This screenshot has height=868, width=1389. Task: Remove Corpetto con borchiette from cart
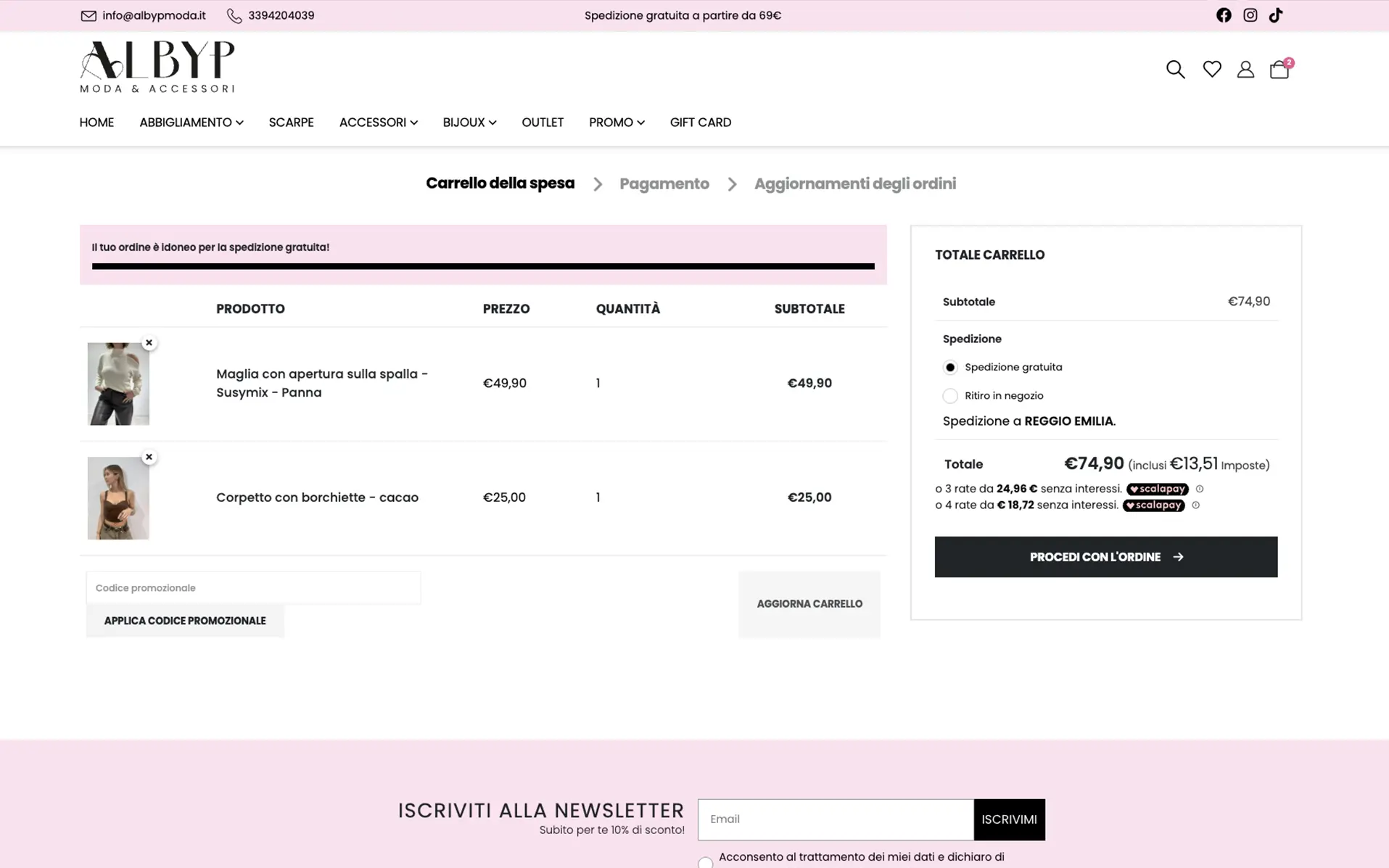[x=149, y=457]
